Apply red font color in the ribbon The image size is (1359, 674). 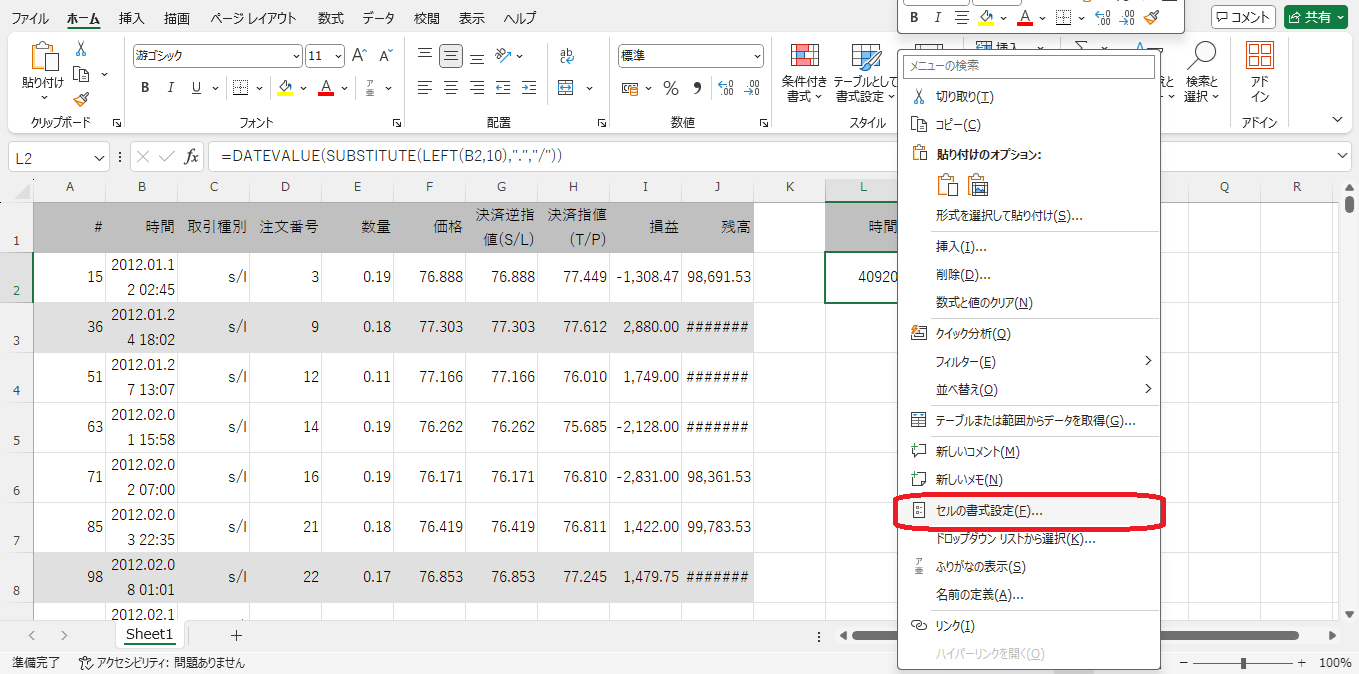[x=325, y=88]
